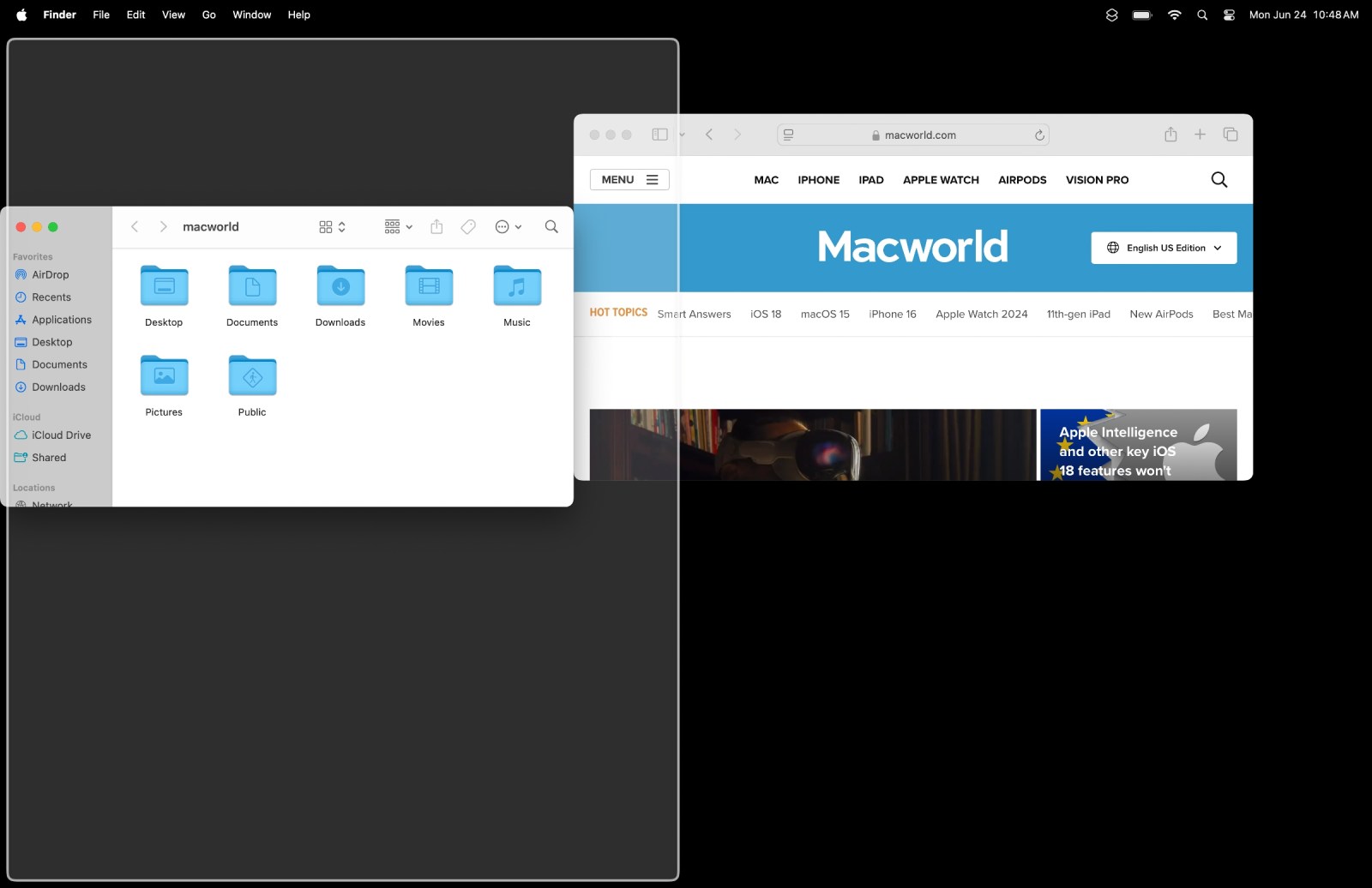Screen dimensions: 1372x888
Task: Open the Music folder icon
Action: tap(517, 286)
